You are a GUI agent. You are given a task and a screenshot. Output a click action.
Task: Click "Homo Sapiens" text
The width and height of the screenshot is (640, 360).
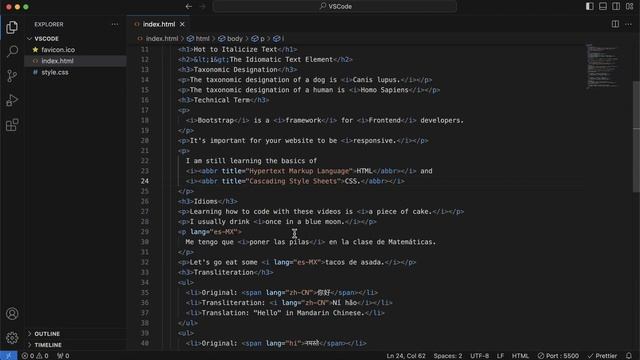pyautogui.click(x=384, y=90)
